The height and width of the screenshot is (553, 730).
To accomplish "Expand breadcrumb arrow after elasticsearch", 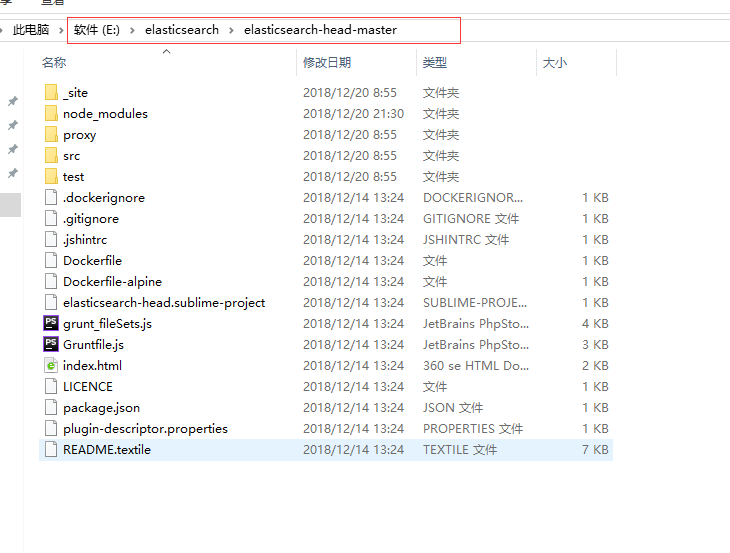I will coord(232,30).
